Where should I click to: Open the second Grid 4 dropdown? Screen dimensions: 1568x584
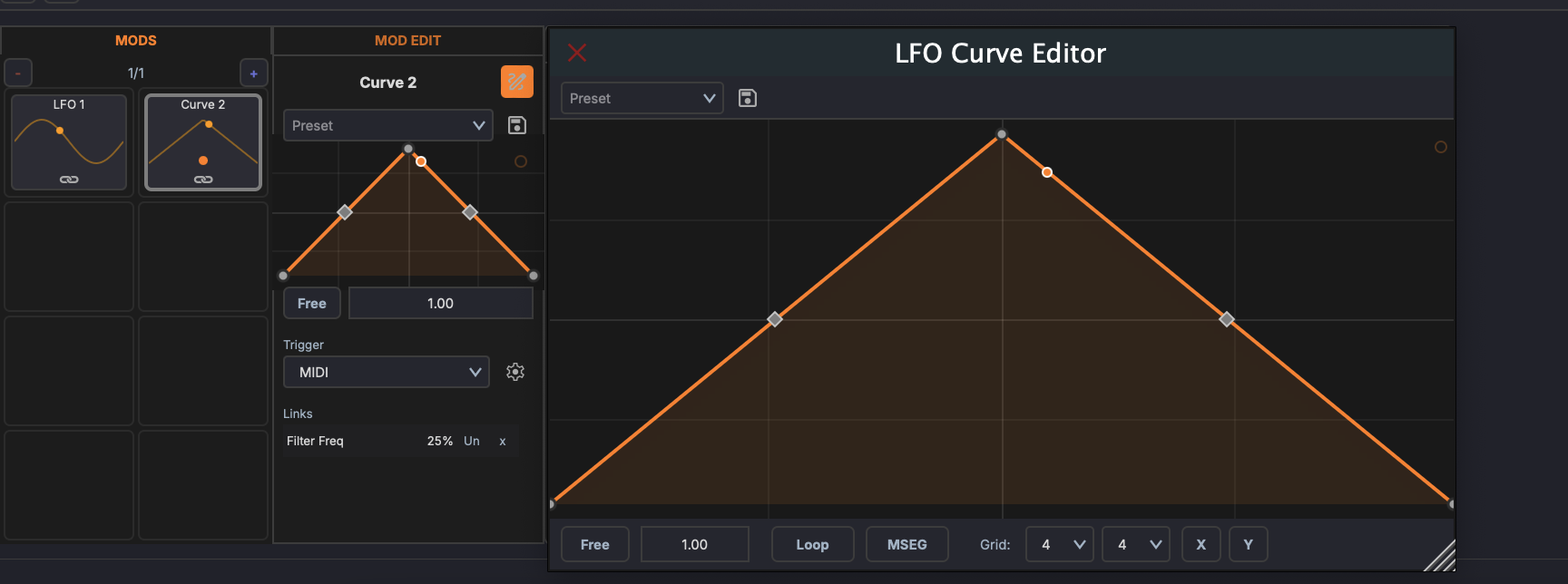[x=1136, y=544]
